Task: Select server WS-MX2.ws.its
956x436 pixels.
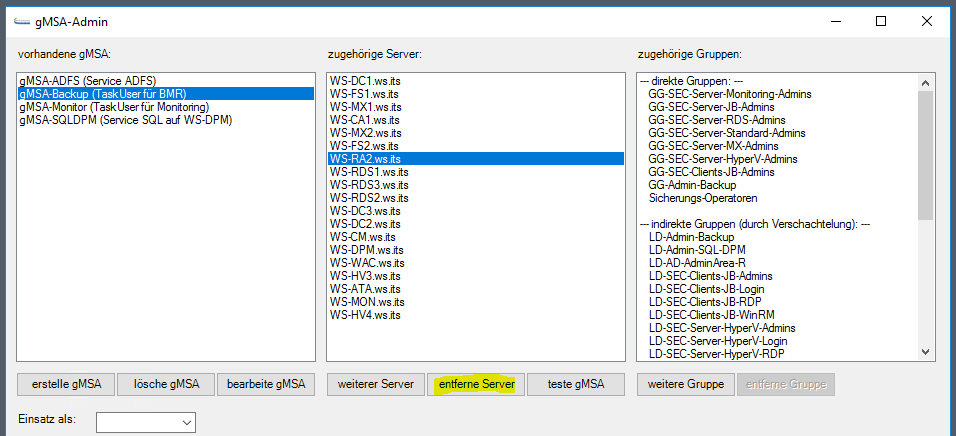Action: pyautogui.click(x=476, y=133)
